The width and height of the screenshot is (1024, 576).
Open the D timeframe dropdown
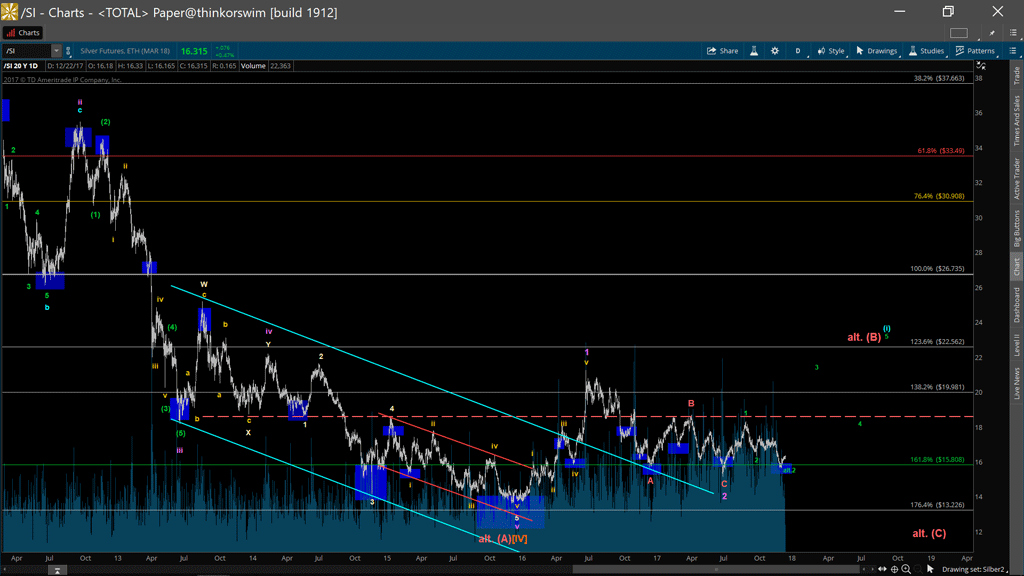coord(798,51)
